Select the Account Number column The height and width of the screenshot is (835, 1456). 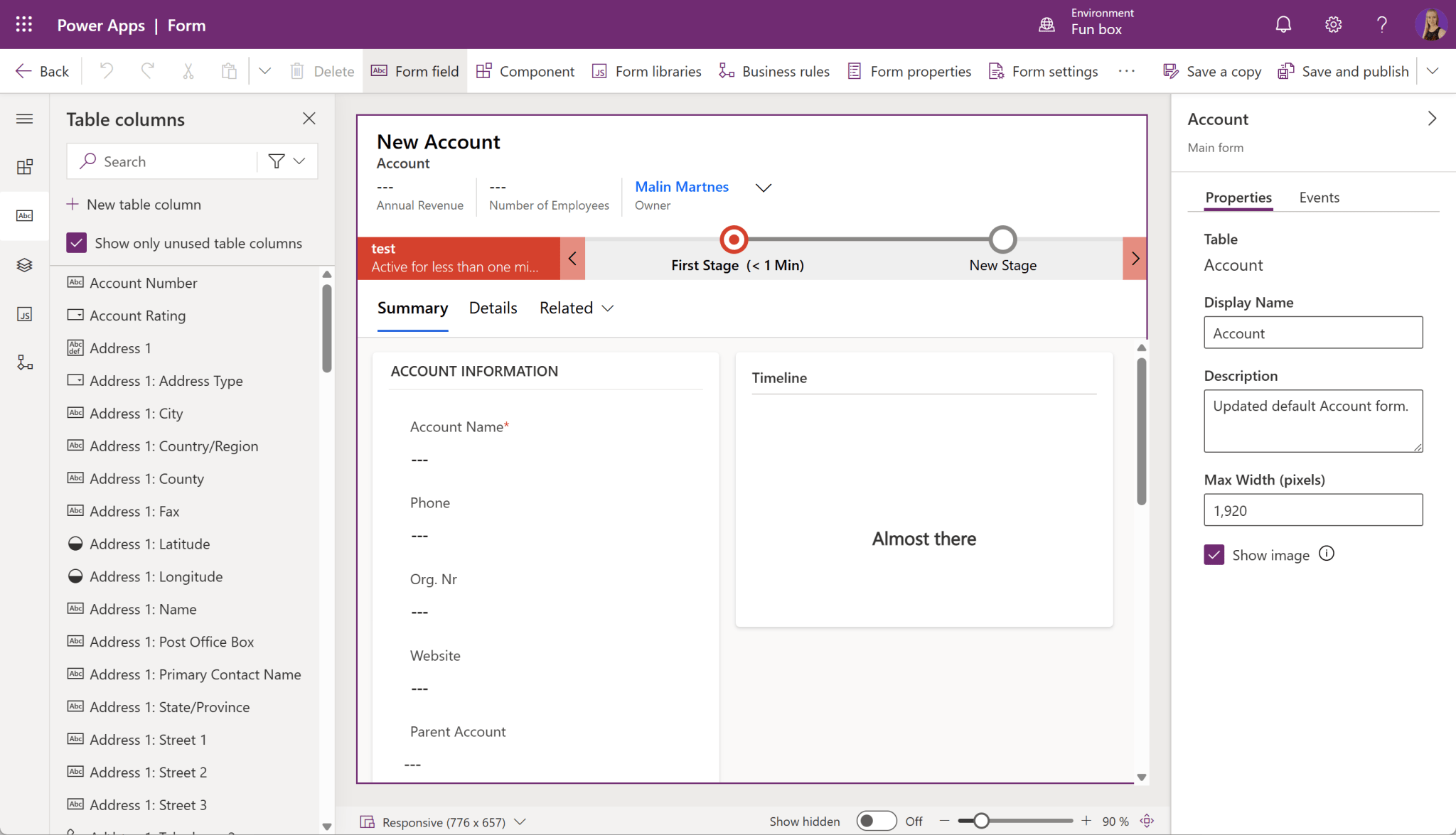pos(132,283)
